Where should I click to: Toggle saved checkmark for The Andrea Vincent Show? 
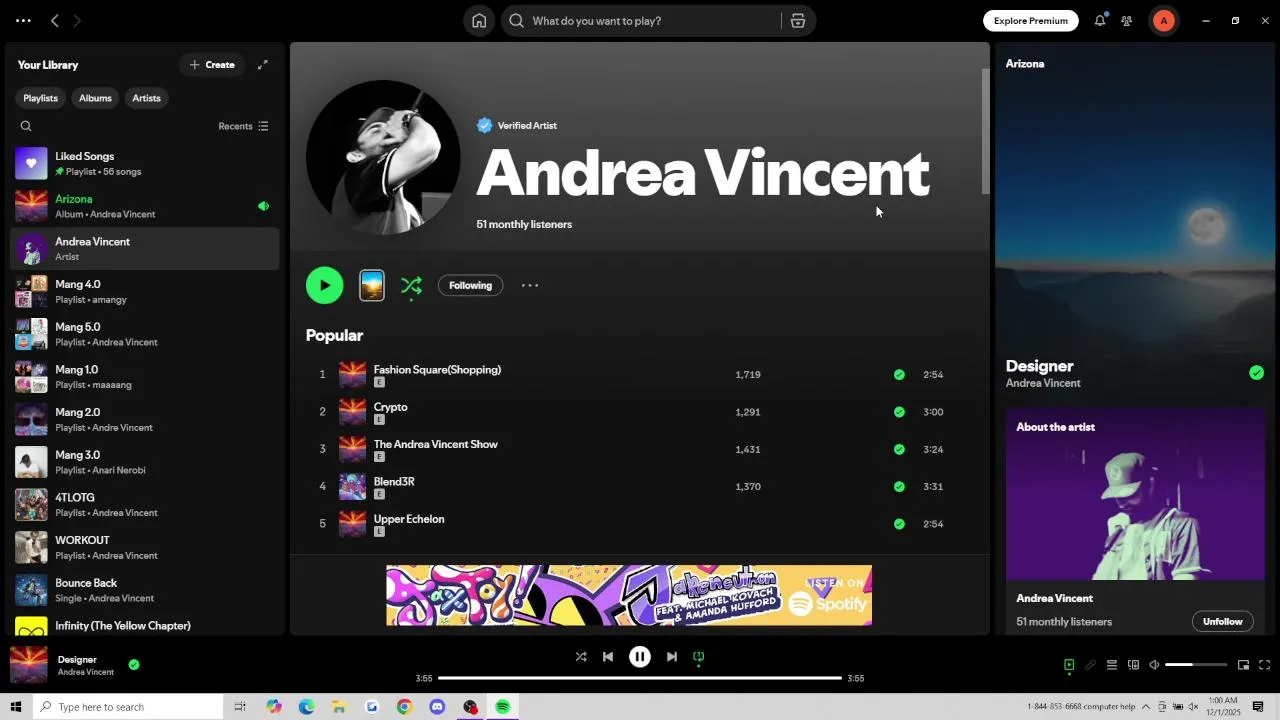click(899, 449)
